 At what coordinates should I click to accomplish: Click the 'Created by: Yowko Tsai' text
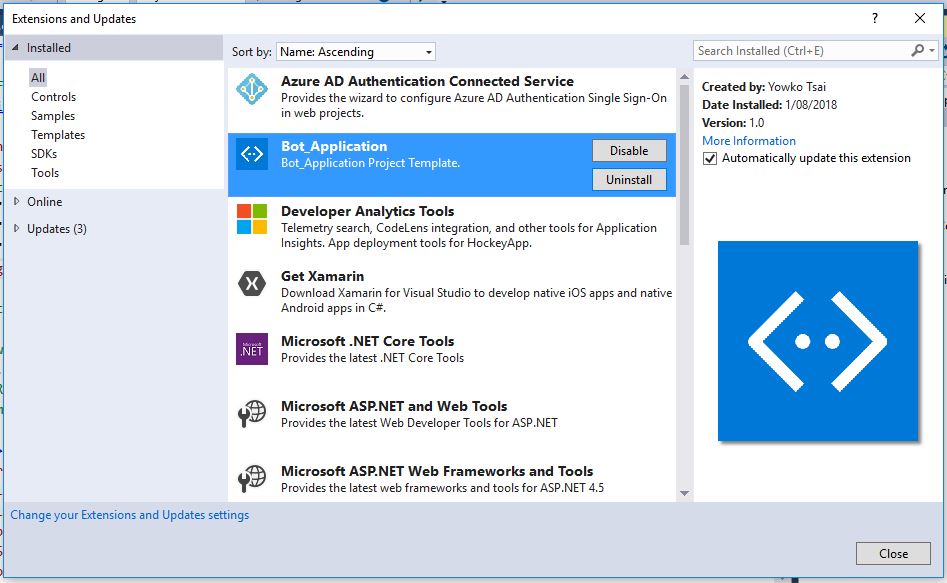pyautogui.click(x=763, y=86)
